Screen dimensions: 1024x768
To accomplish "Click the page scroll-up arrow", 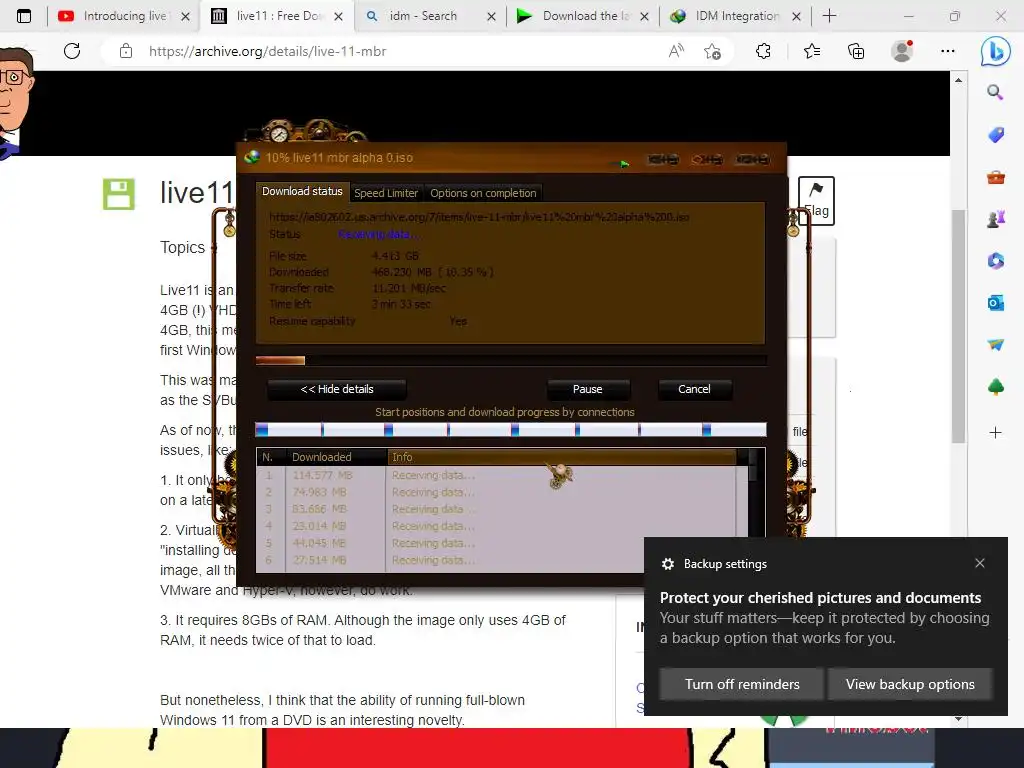I will (x=958, y=80).
